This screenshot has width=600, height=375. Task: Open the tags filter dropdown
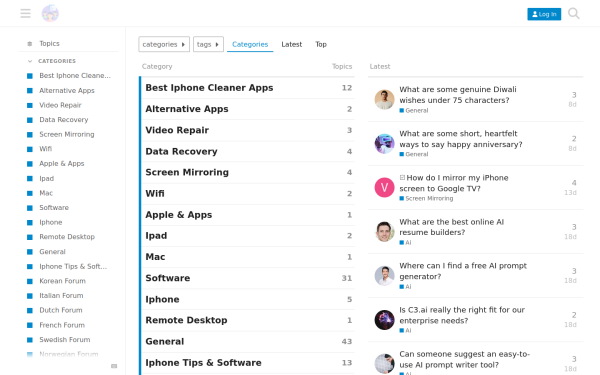pyautogui.click(x=208, y=44)
